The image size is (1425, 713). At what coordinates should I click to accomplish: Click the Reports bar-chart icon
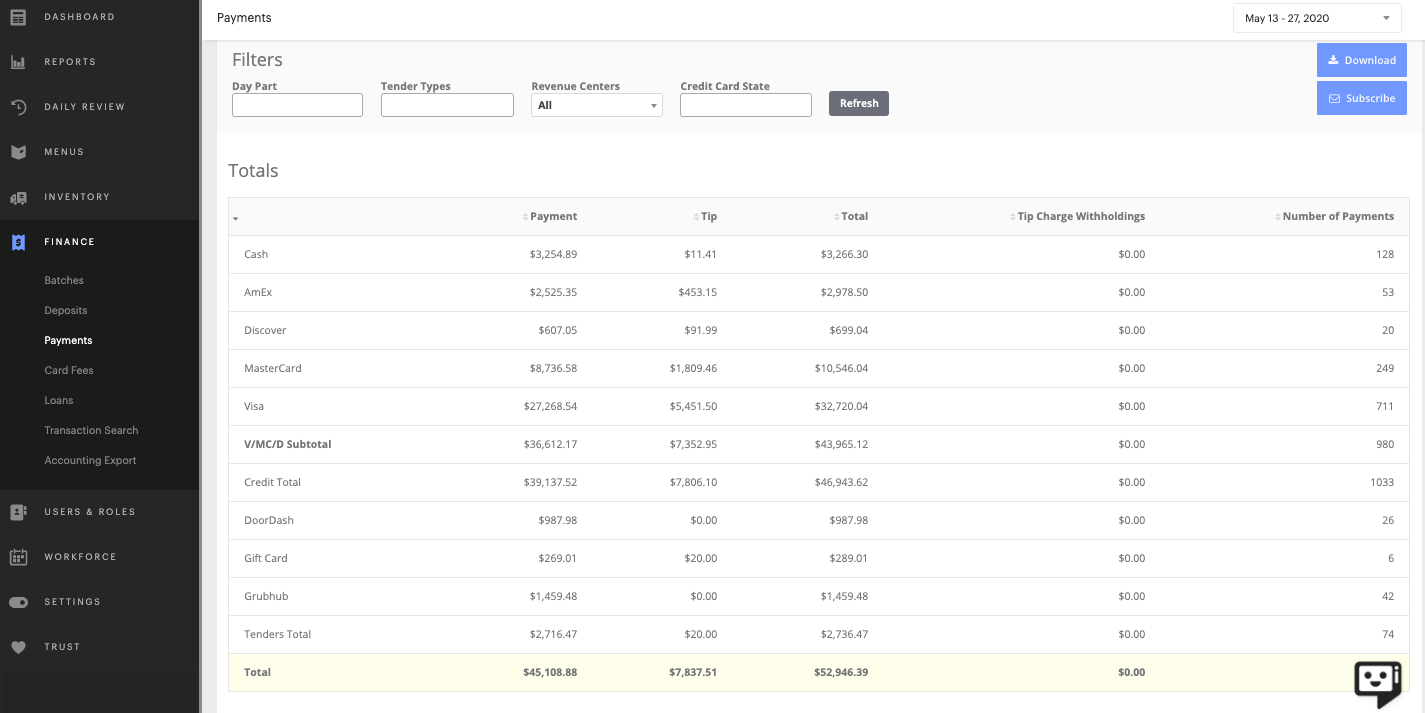coord(17,61)
